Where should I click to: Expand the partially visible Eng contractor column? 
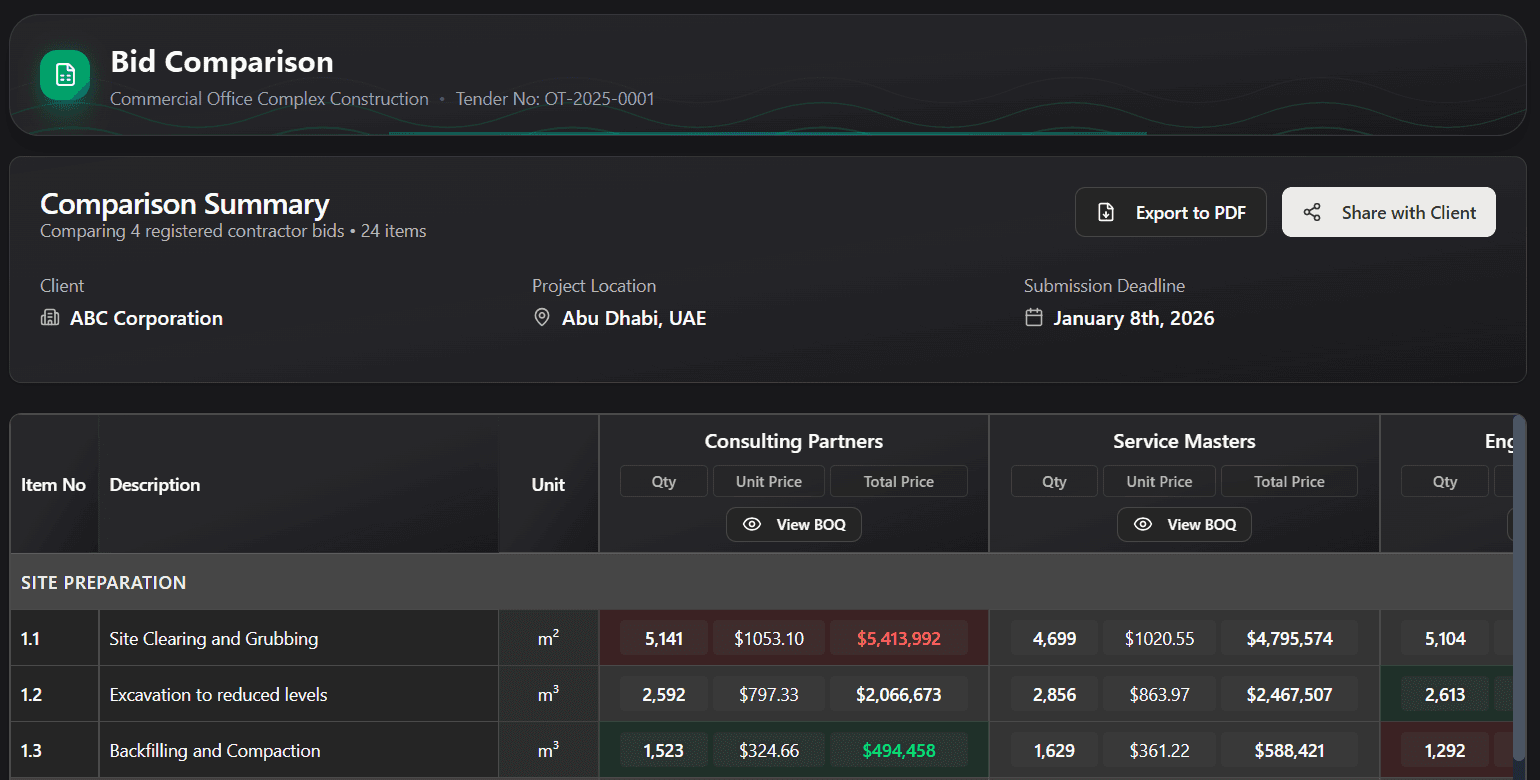point(1501,441)
